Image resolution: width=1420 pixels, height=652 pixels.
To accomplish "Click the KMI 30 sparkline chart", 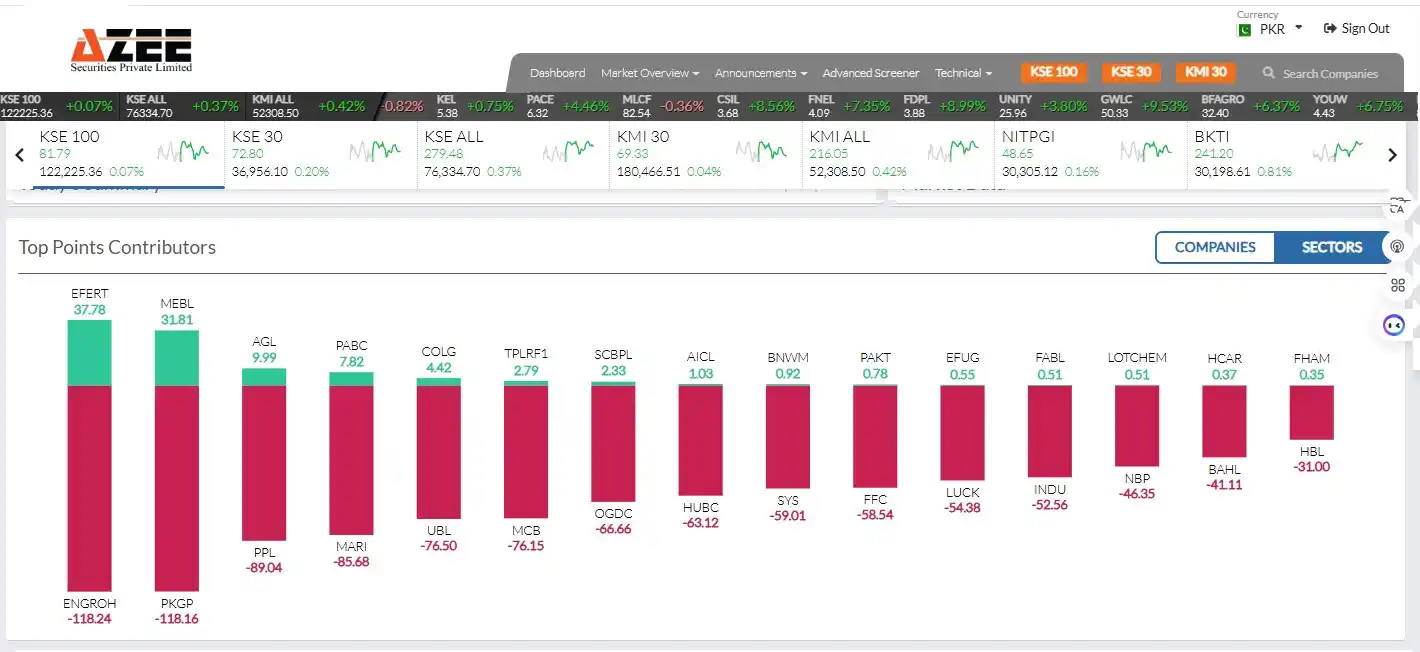I will pos(760,151).
